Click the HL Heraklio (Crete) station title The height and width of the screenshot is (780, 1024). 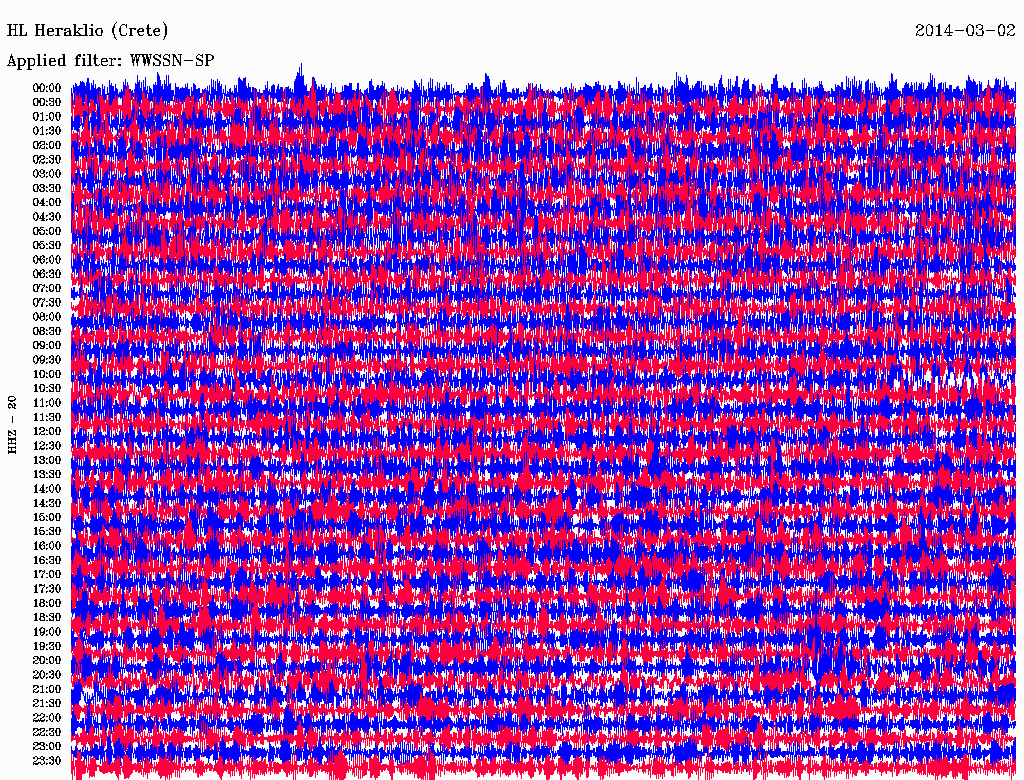[88, 31]
